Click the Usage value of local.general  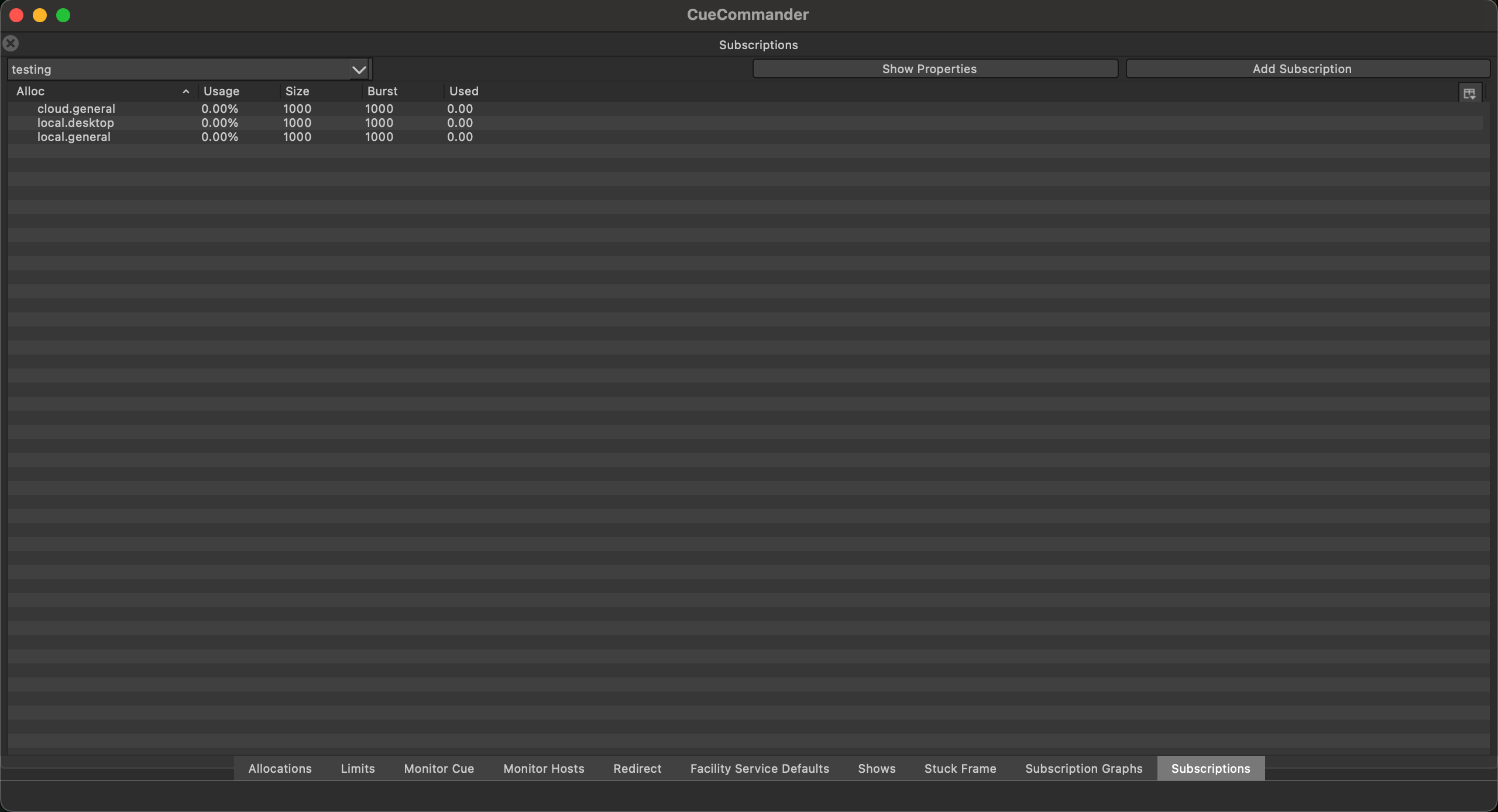click(x=219, y=137)
